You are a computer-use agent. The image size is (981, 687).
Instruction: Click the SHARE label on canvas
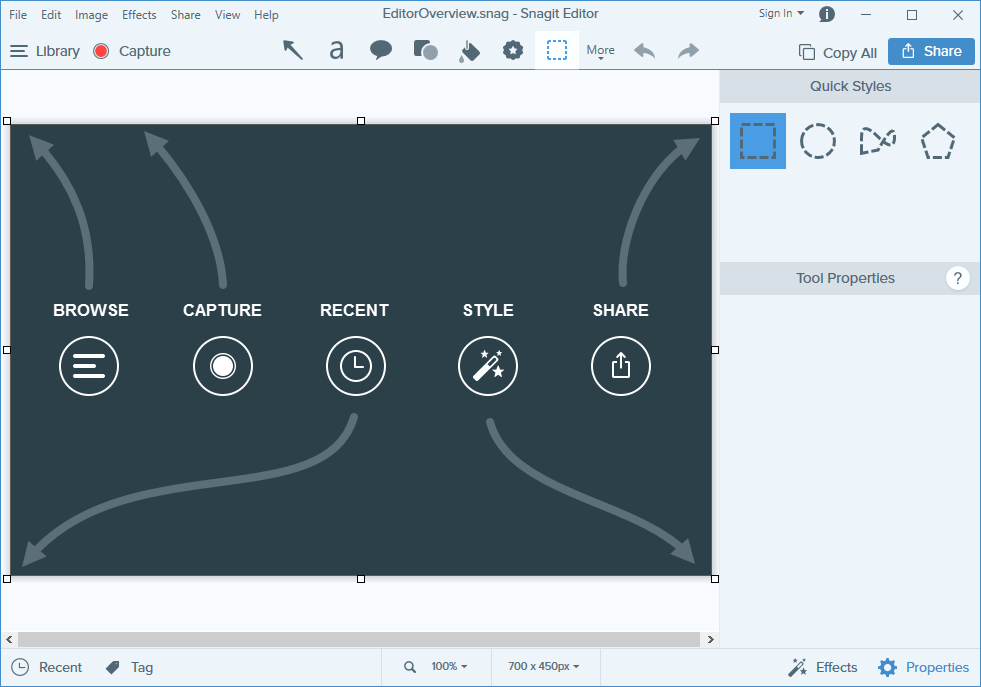click(621, 310)
